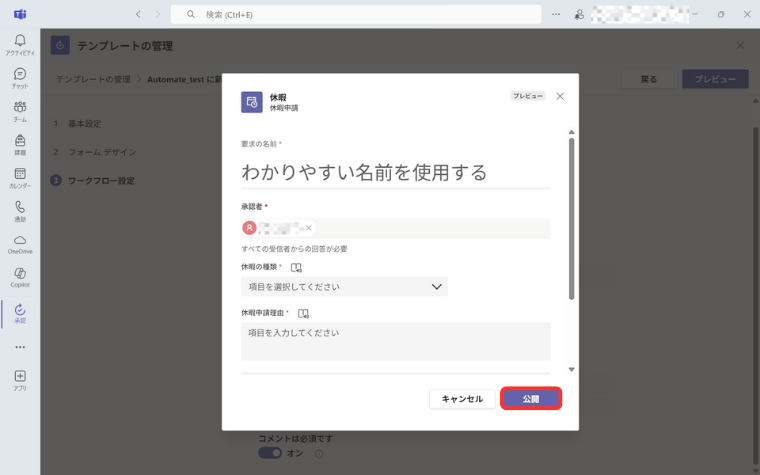Click text すべての受信者からの回答が必要
This screenshot has height=475, width=760.
click(294, 249)
